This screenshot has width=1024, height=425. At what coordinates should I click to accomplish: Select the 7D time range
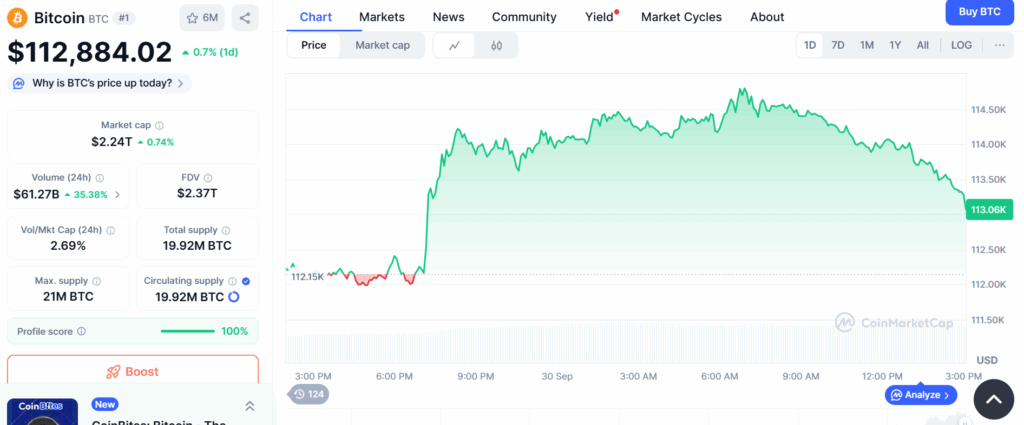pyautogui.click(x=838, y=45)
